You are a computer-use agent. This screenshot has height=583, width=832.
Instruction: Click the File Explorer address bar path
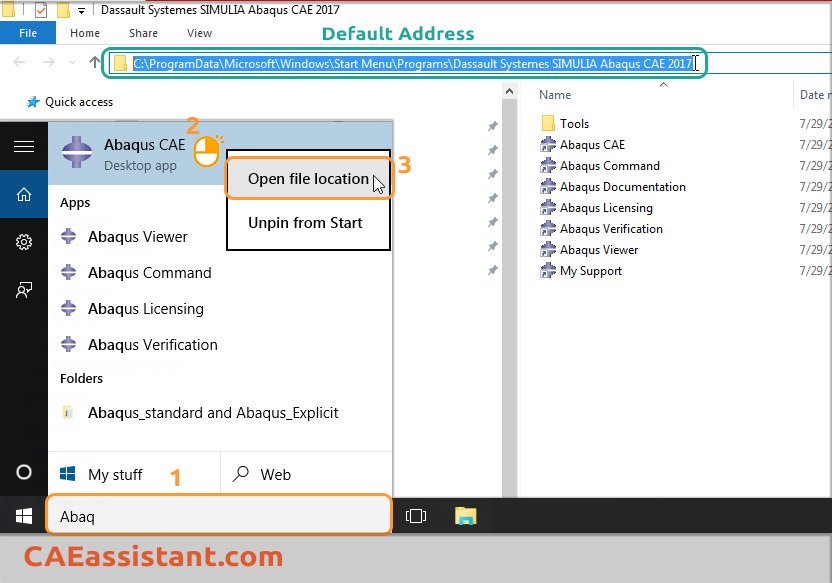(413, 64)
